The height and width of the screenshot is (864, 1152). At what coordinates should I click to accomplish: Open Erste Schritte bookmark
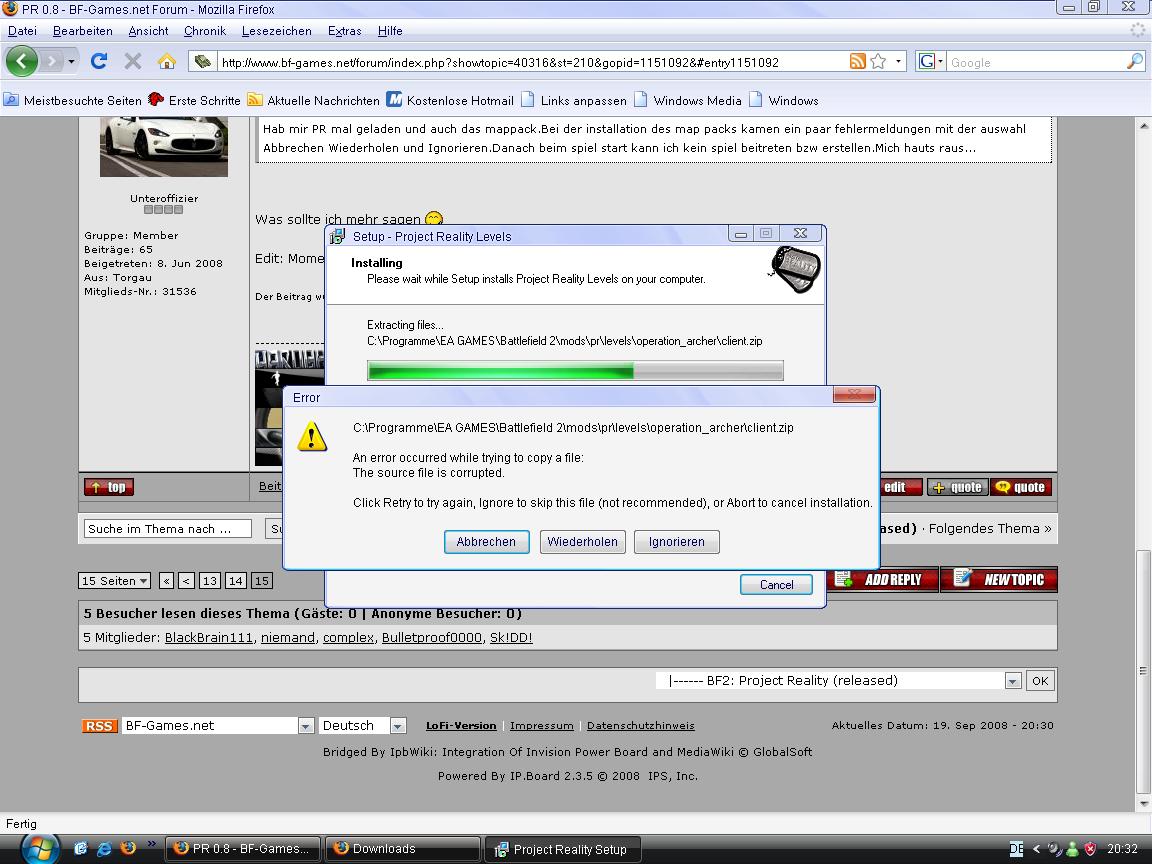tap(194, 100)
